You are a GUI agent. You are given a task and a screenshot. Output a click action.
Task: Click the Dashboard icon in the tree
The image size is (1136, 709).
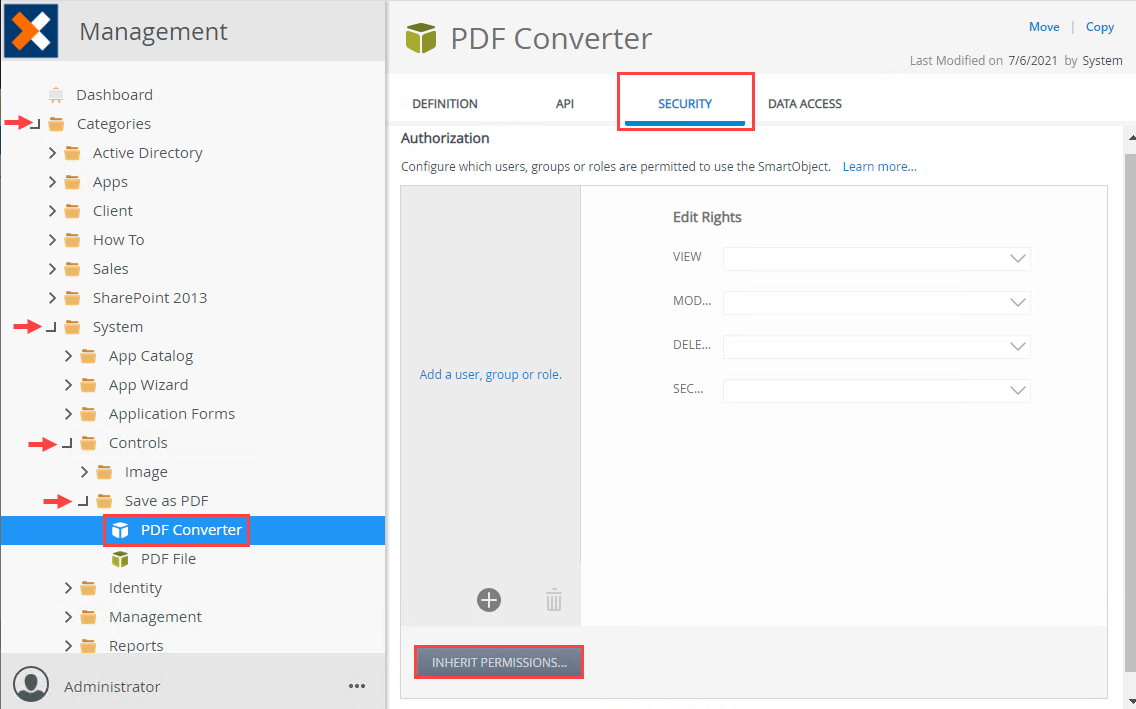click(x=56, y=95)
